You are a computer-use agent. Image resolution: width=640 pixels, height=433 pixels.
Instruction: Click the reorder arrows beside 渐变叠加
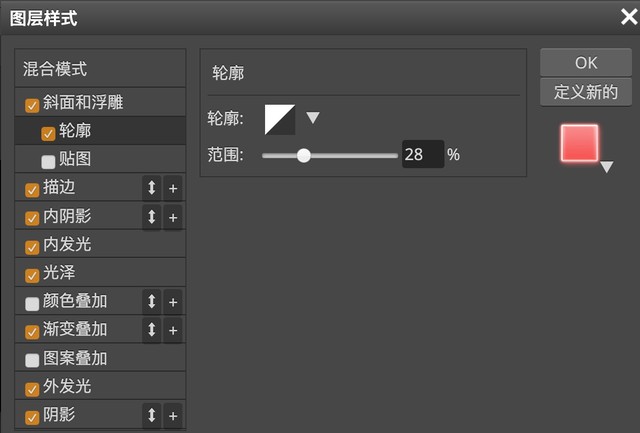click(x=152, y=330)
